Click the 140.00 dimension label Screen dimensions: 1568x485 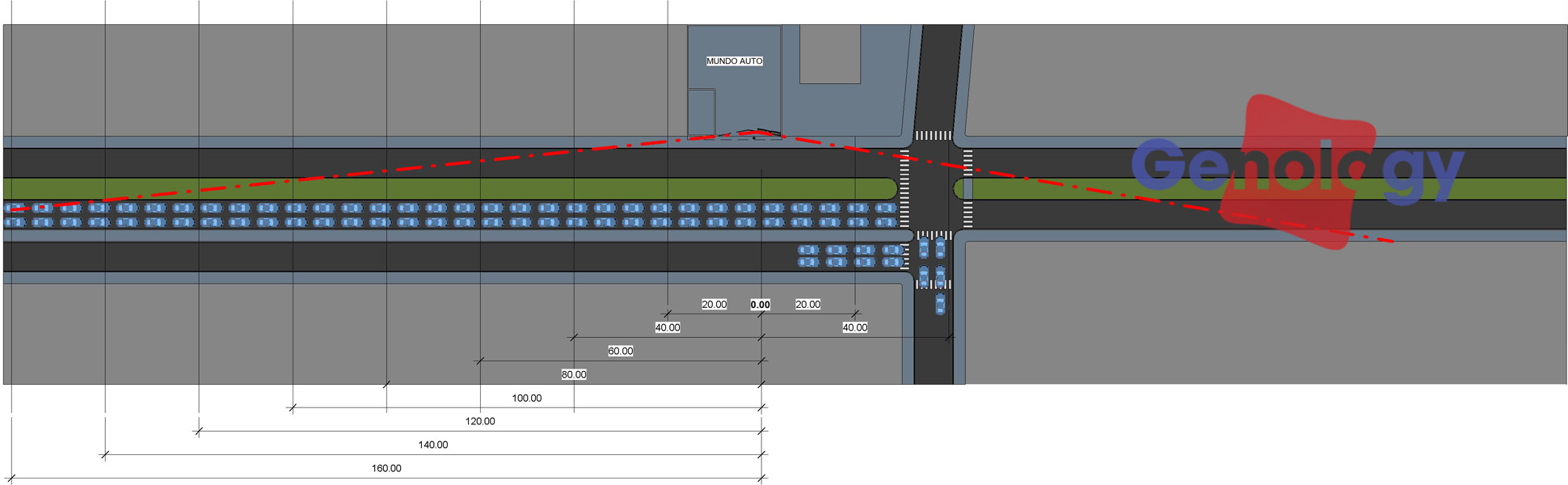tap(432, 445)
